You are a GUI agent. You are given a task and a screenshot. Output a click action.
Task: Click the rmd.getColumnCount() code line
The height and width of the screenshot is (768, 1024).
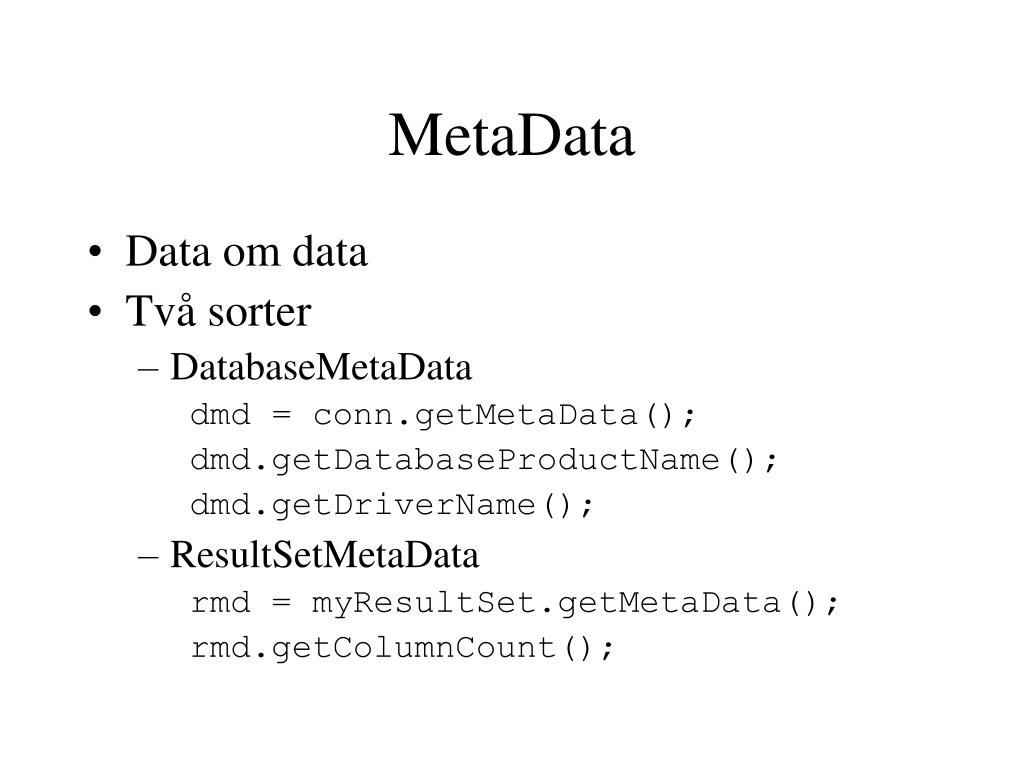pos(402,648)
